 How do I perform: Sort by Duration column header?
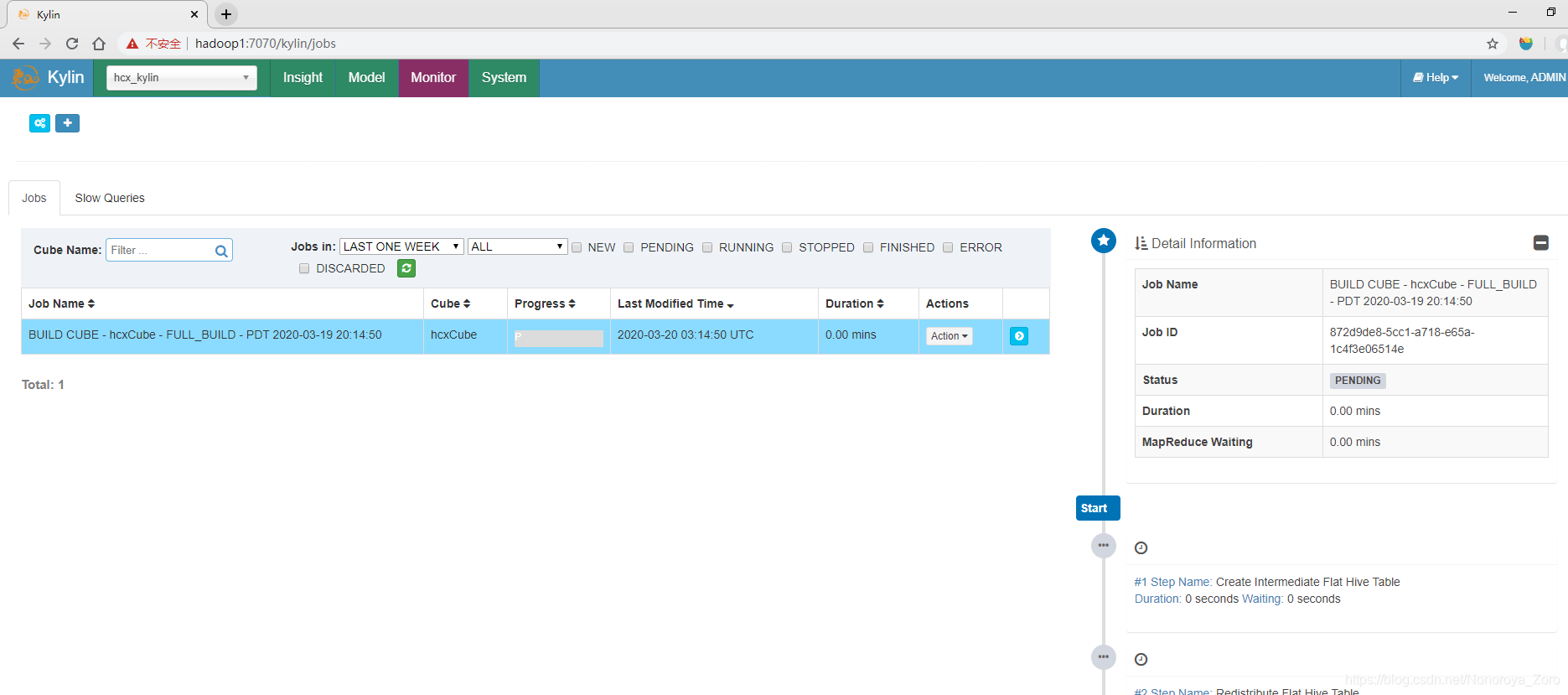(855, 303)
